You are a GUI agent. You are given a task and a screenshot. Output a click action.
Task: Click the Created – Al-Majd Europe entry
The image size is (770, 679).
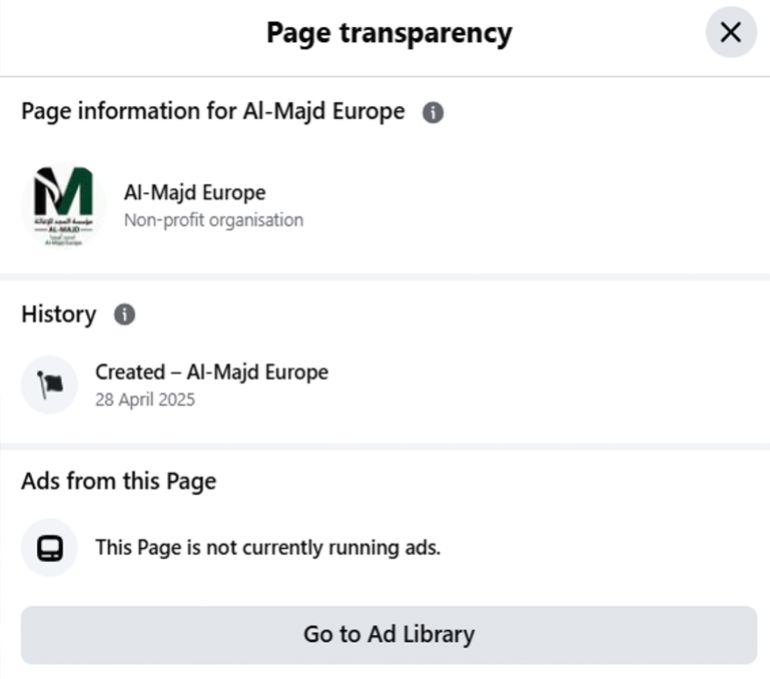211,372
